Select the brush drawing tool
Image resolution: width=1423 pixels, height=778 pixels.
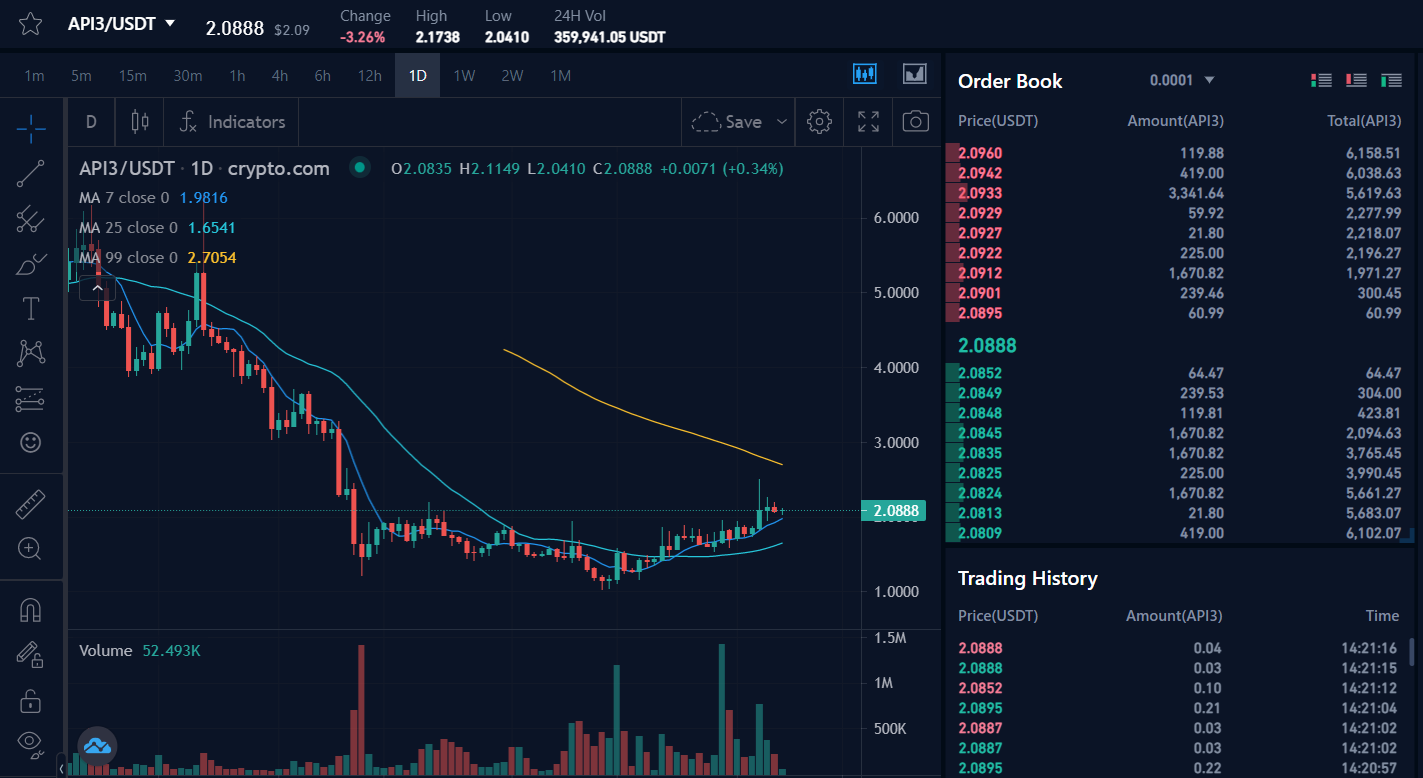(x=31, y=264)
